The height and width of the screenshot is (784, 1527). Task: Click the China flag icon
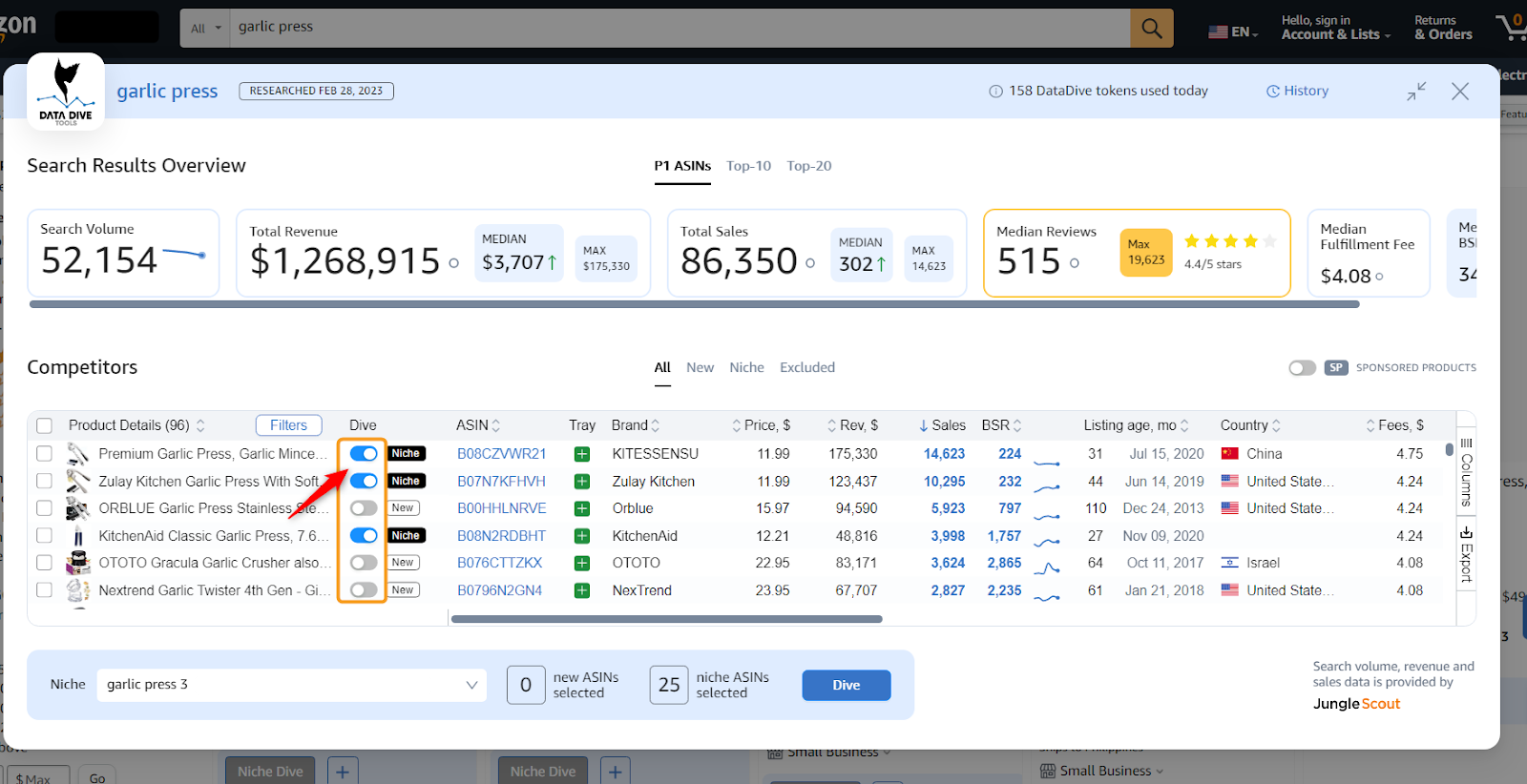pos(1230,454)
